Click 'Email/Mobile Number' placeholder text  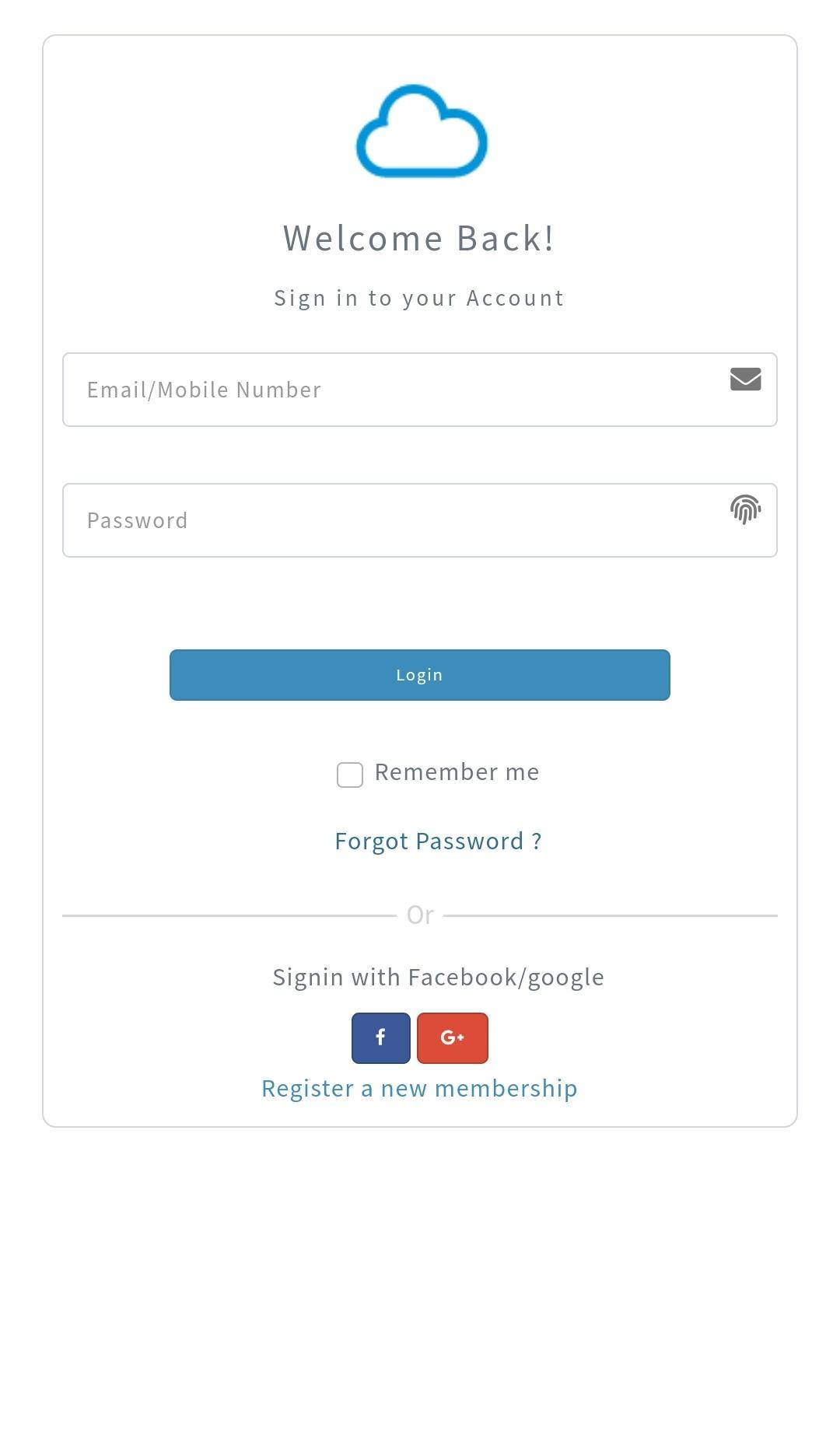pos(204,390)
